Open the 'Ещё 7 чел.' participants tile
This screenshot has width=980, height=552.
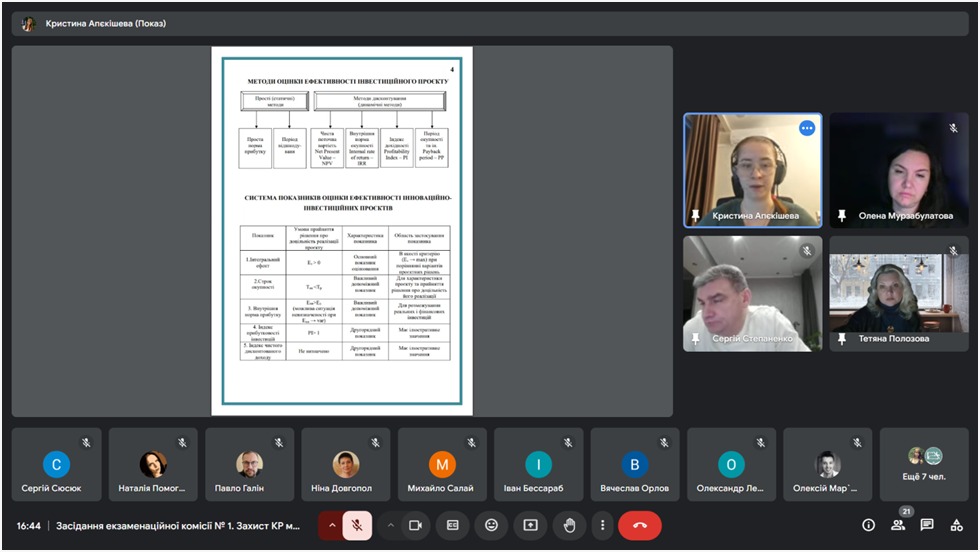924,465
